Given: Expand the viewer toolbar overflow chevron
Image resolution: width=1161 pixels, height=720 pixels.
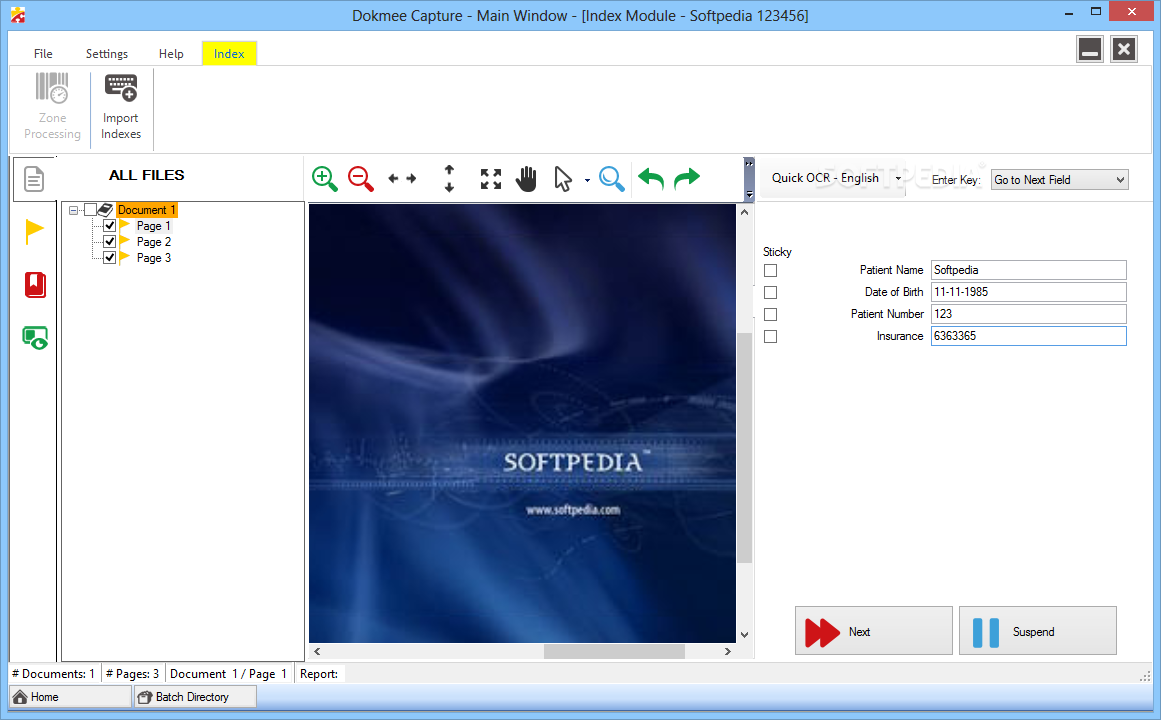Looking at the screenshot, I should point(749,164).
